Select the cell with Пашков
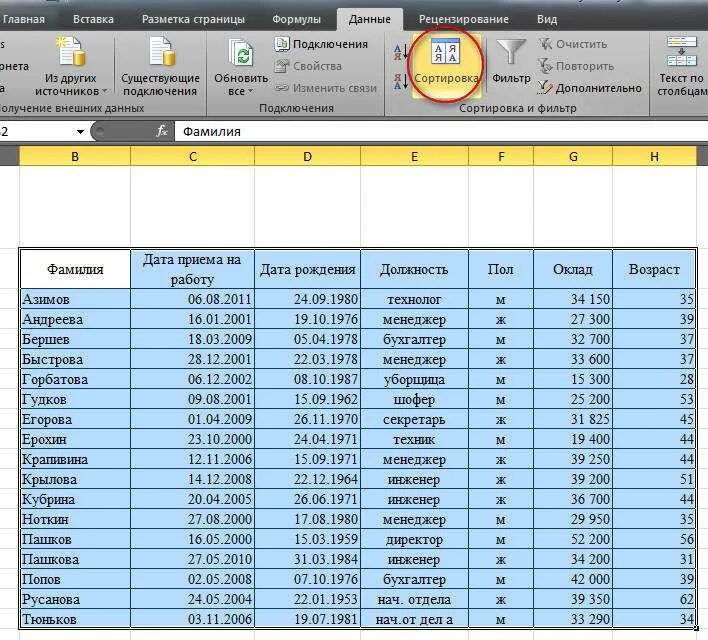This screenshot has width=708, height=640. click(75, 539)
